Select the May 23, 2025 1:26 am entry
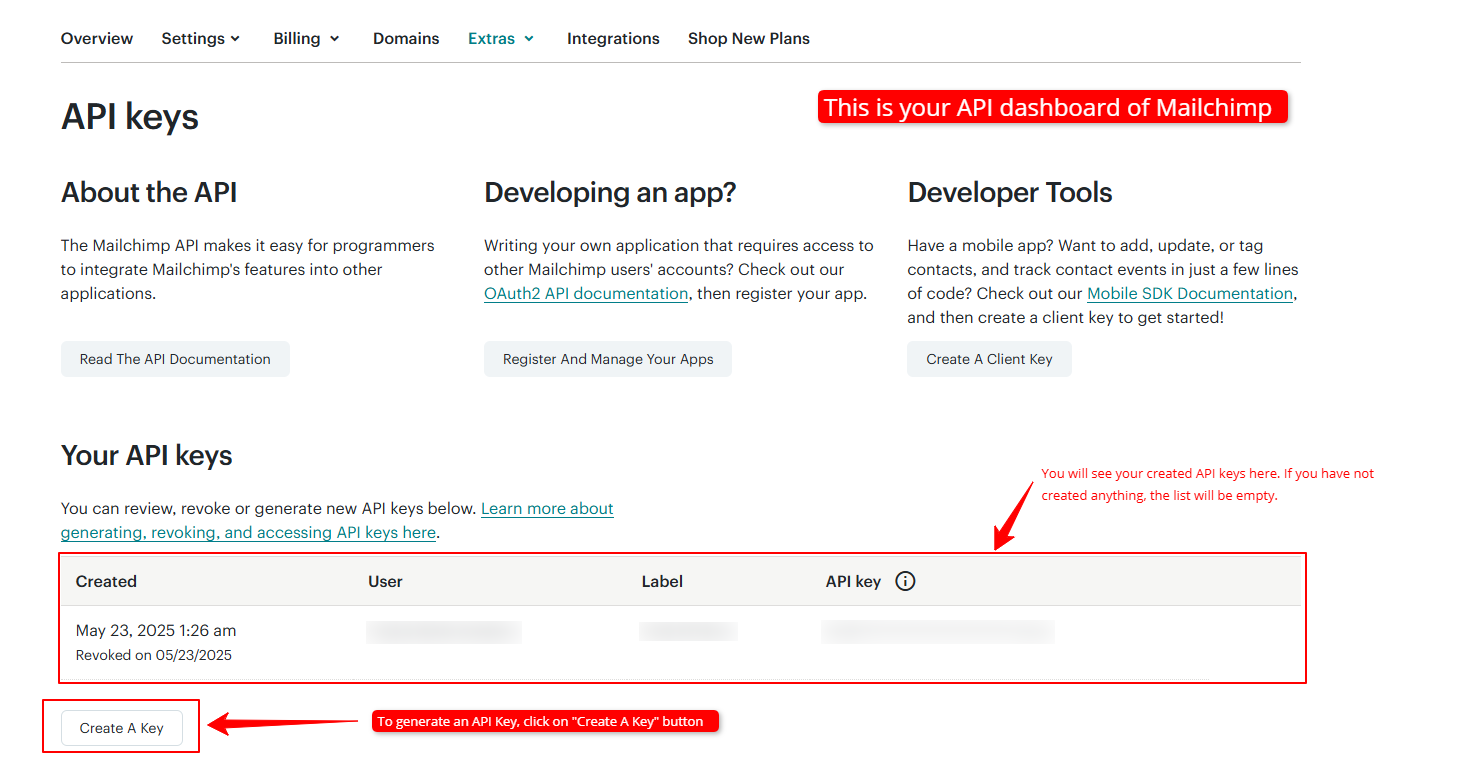The image size is (1472, 776). 156,631
